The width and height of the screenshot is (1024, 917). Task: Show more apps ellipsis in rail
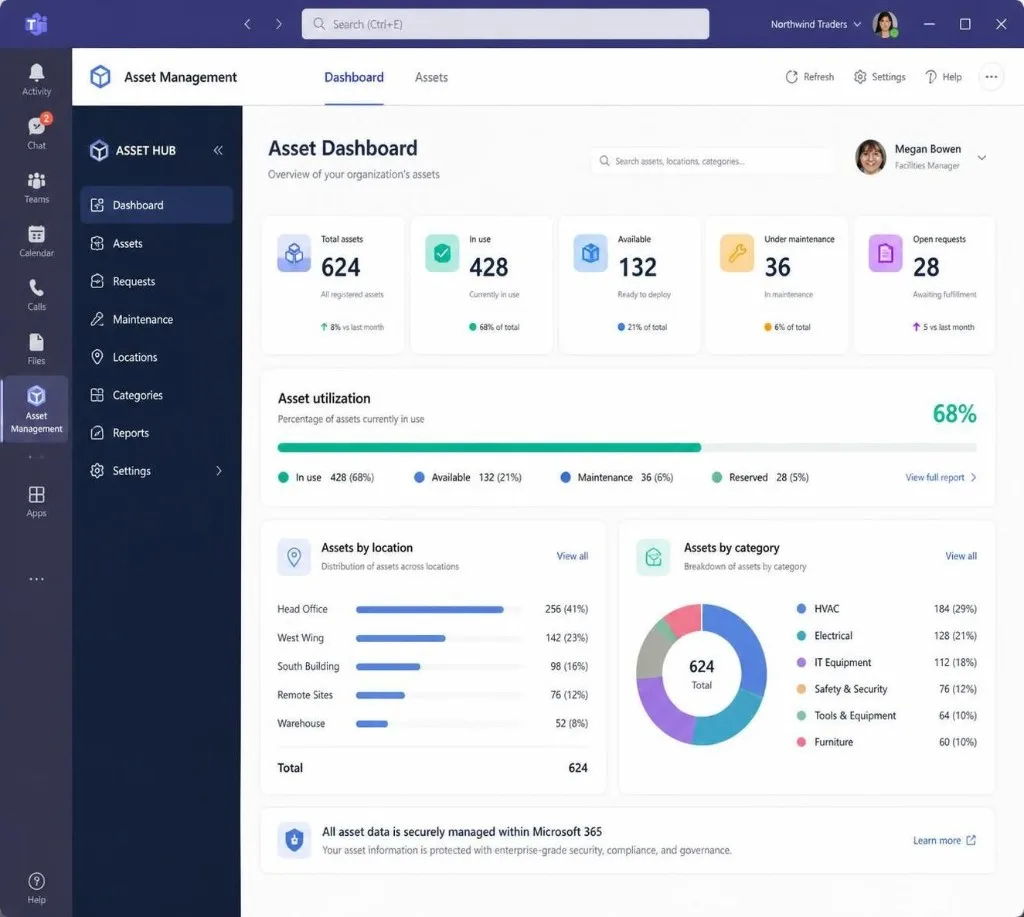[36, 579]
